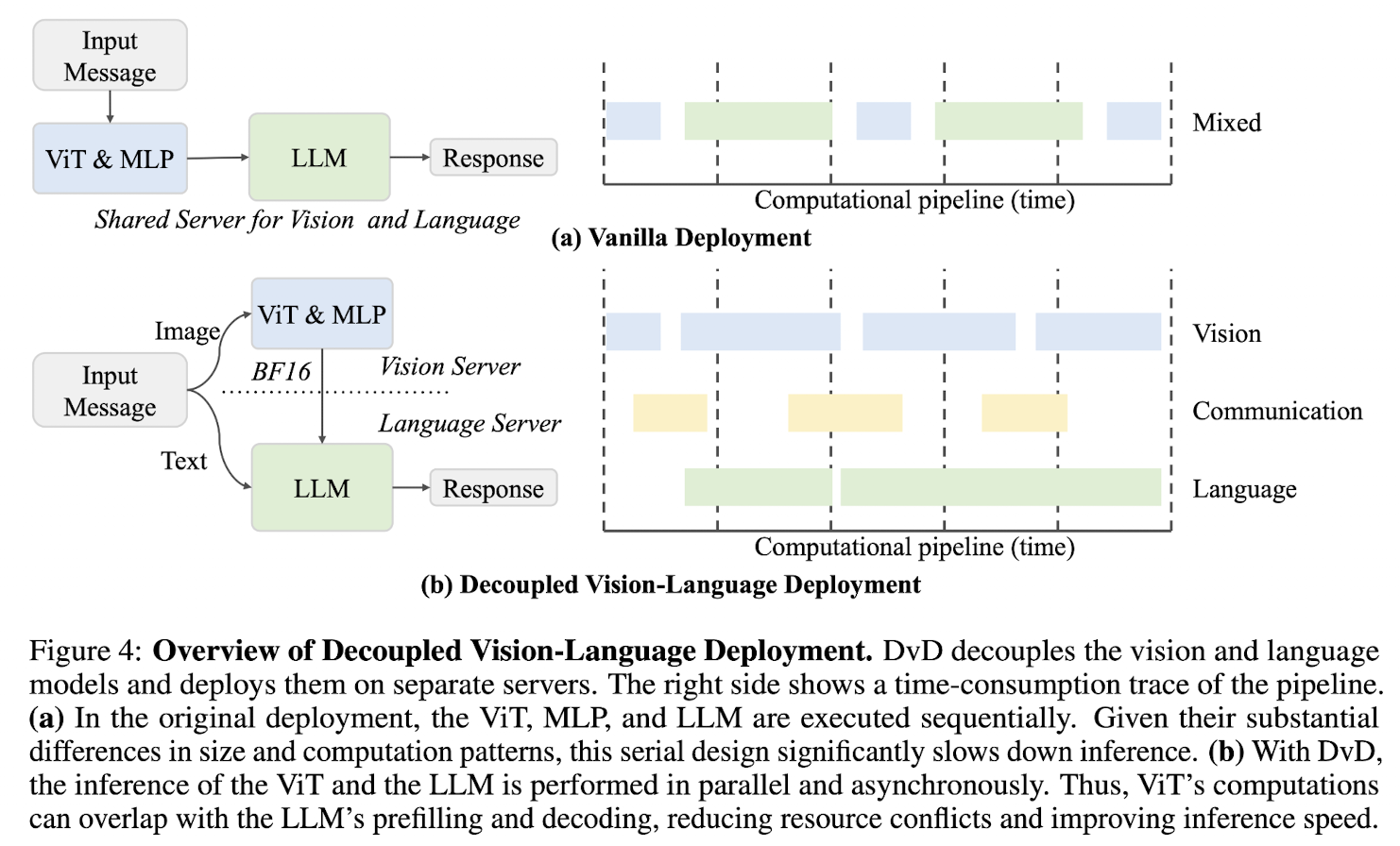Image resolution: width=1400 pixels, height=846 pixels.
Task: Click the Response box in Vanilla Deployment
Action: (x=493, y=158)
